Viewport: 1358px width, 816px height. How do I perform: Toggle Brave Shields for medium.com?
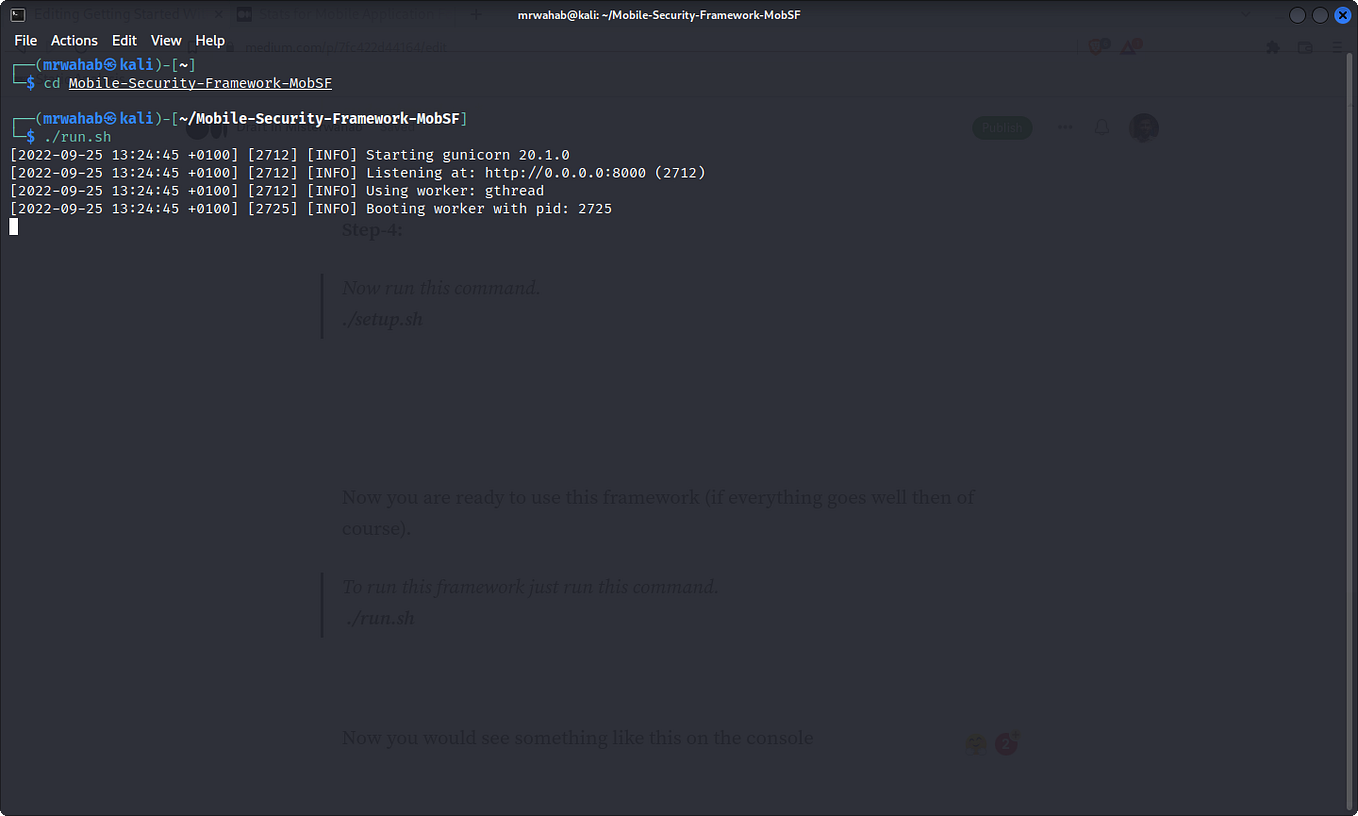click(1096, 46)
